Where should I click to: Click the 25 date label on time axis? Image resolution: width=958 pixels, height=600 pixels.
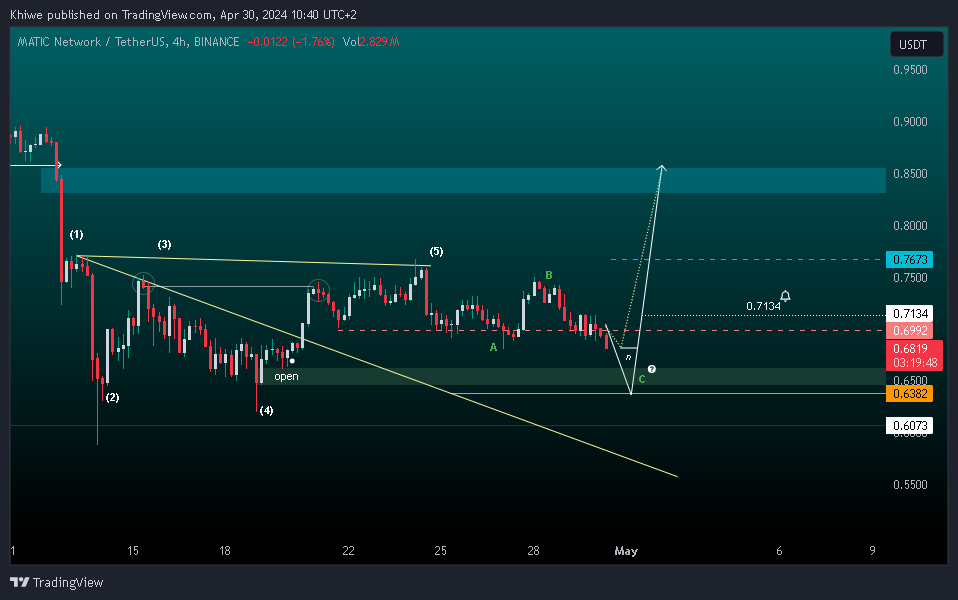point(441,551)
